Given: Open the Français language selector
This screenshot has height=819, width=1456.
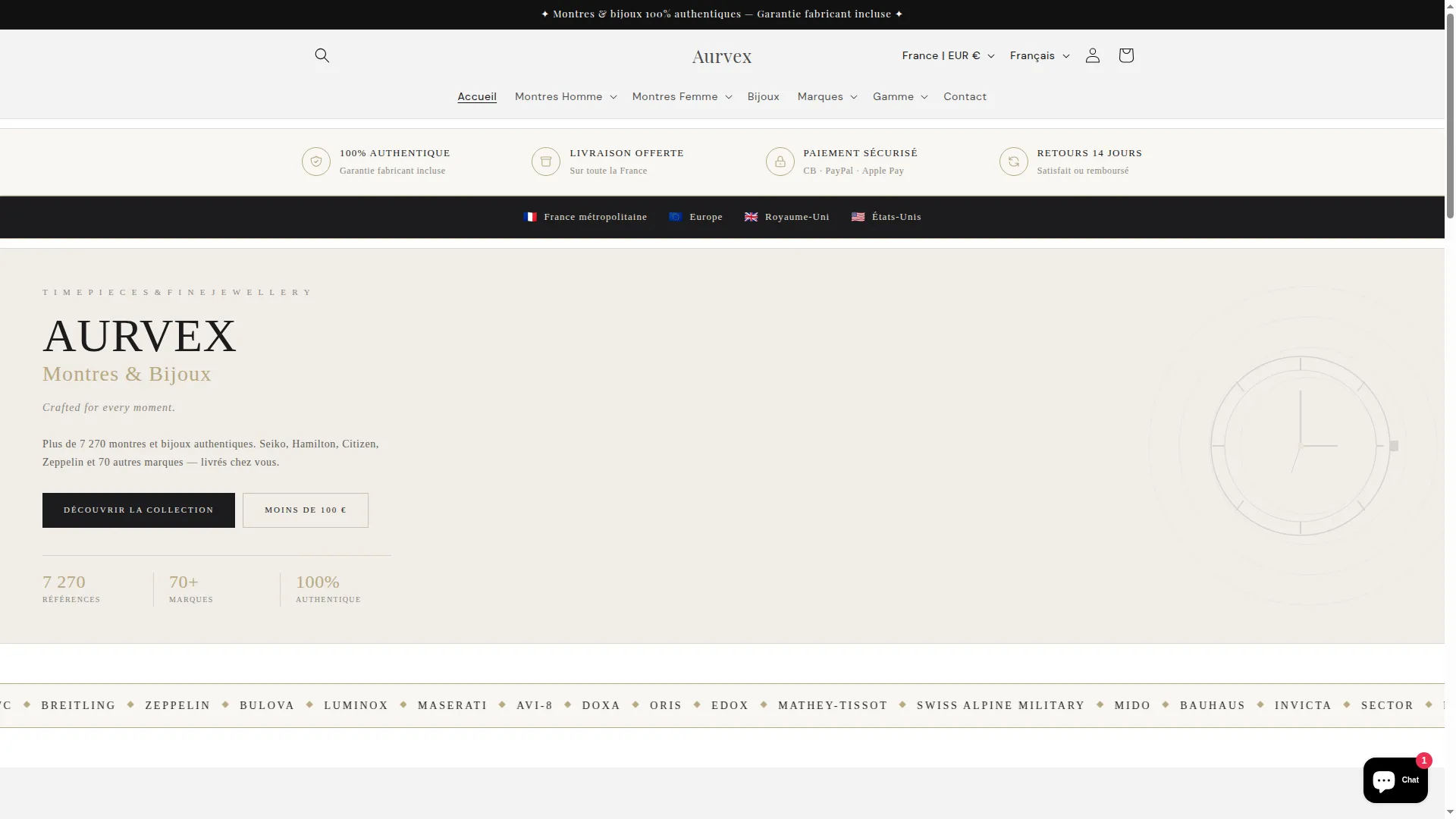Looking at the screenshot, I should coord(1040,55).
